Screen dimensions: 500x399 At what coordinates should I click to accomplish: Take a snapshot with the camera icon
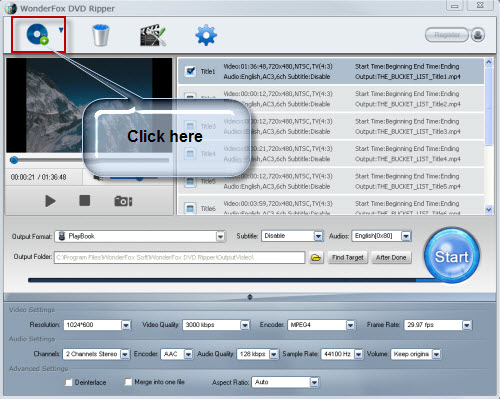[x=123, y=201]
